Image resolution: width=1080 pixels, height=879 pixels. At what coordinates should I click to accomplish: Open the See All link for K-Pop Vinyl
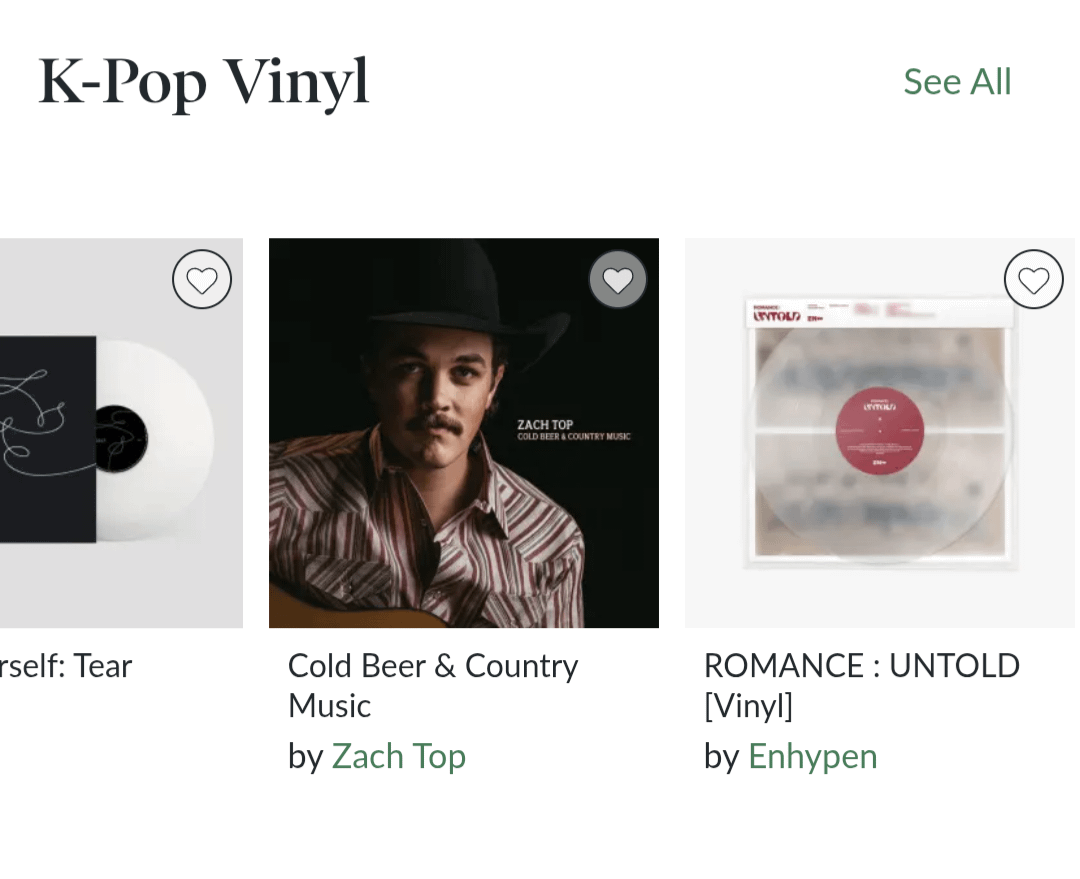tap(957, 82)
